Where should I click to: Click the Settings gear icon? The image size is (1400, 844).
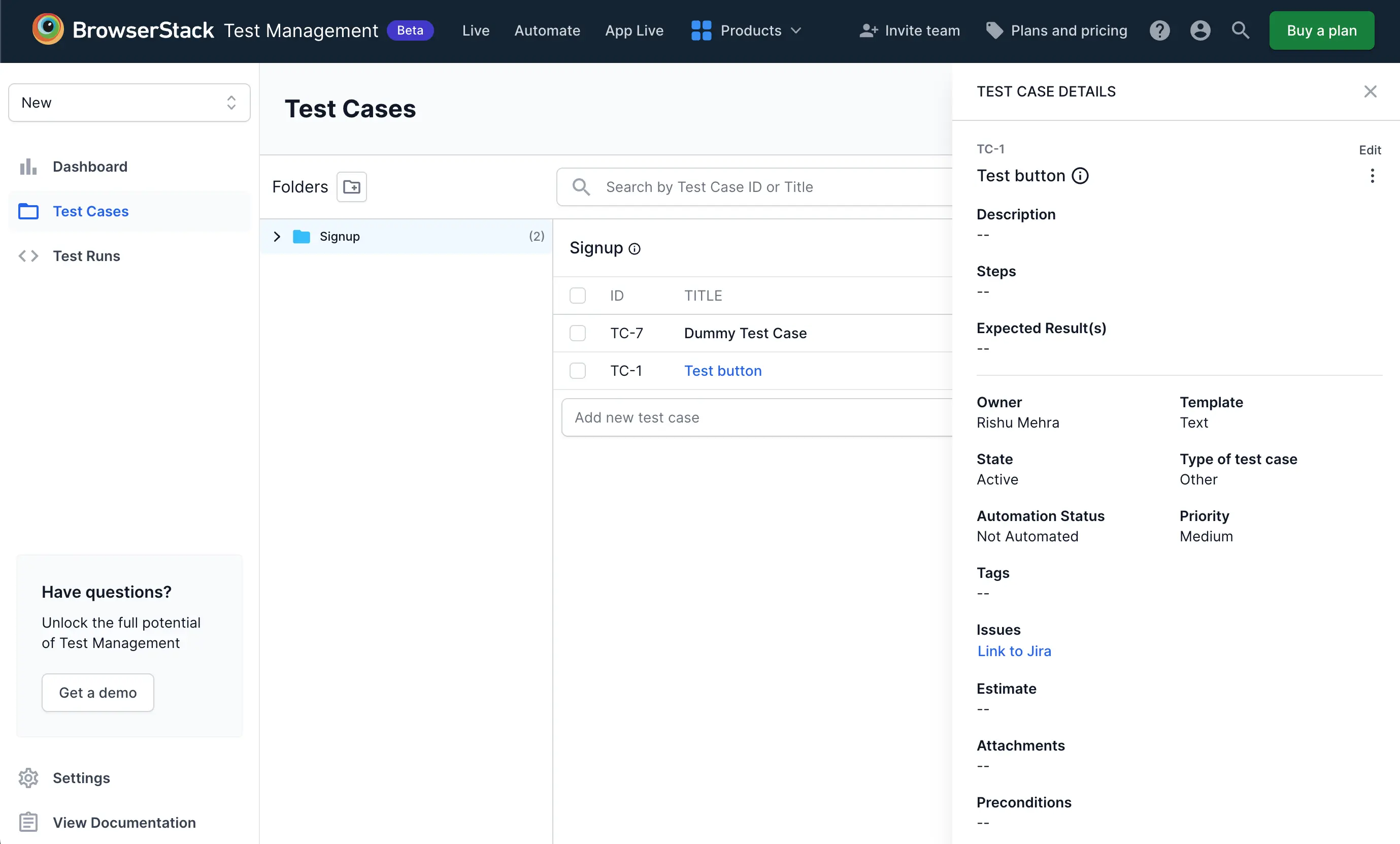[28, 778]
